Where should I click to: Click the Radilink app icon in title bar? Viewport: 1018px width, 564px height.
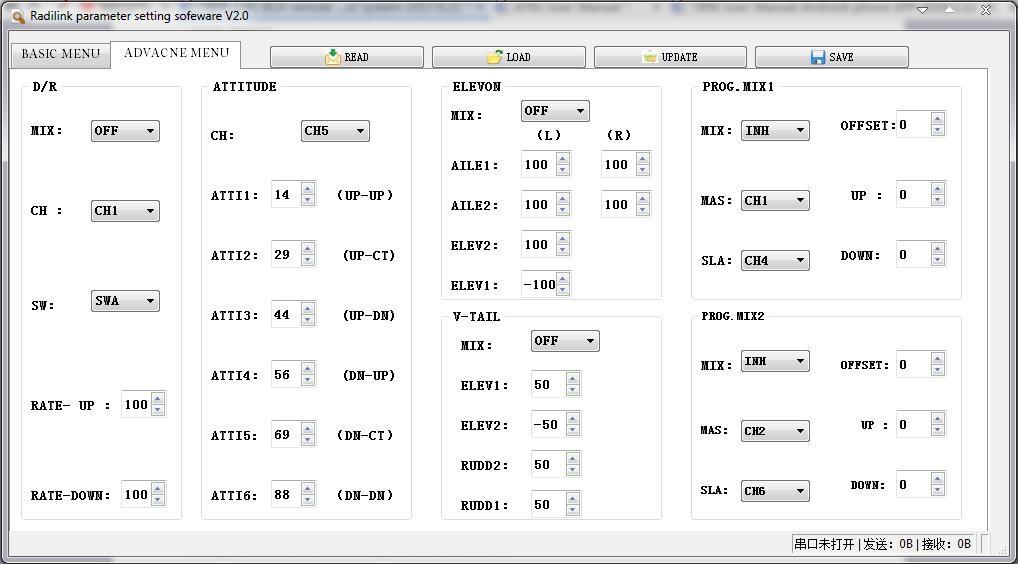pyautogui.click(x=18, y=16)
